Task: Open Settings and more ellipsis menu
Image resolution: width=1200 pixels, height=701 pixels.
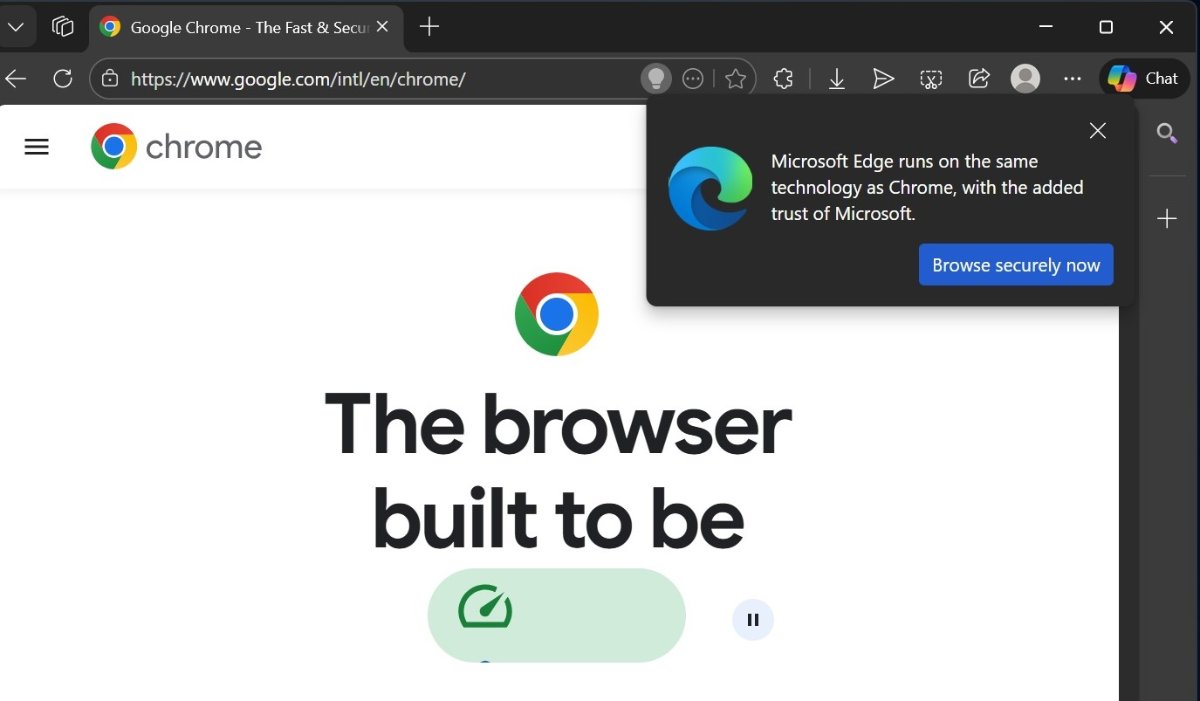Action: tap(1072, 79)
